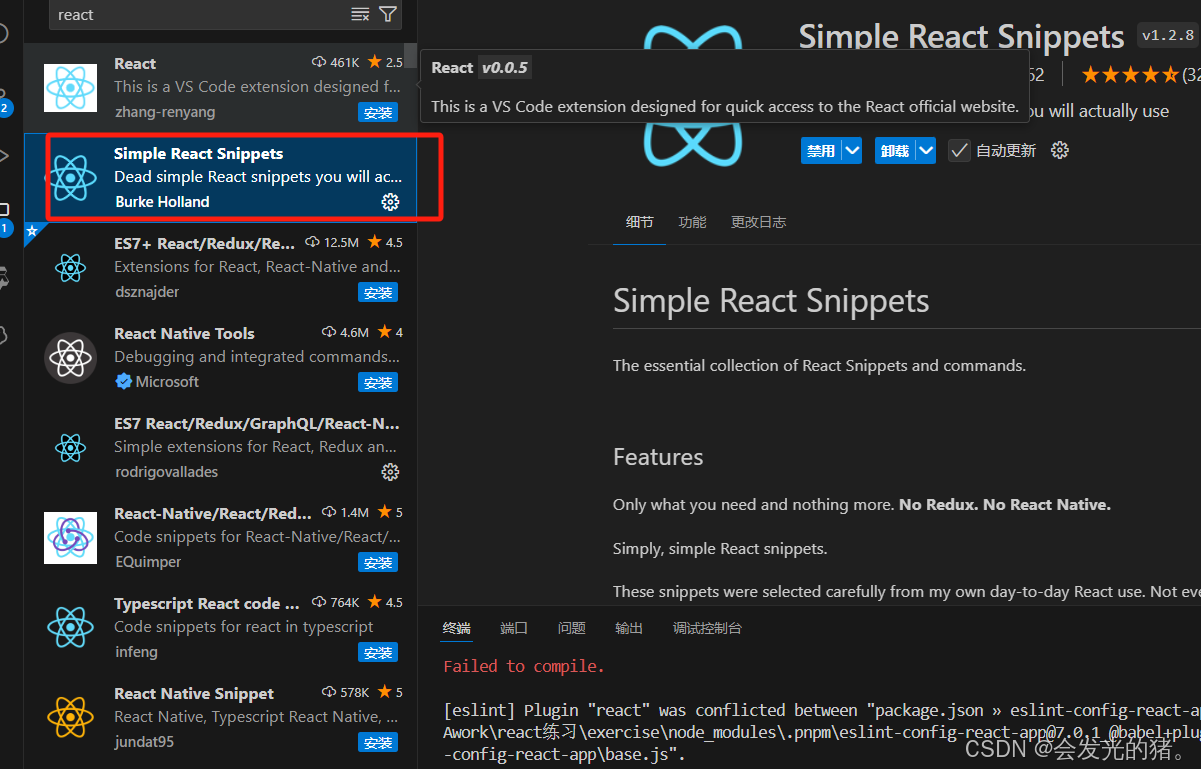Expand the 禁用 disable dropdown arrow
This screenshot has height=769, width=1201.
852,150
